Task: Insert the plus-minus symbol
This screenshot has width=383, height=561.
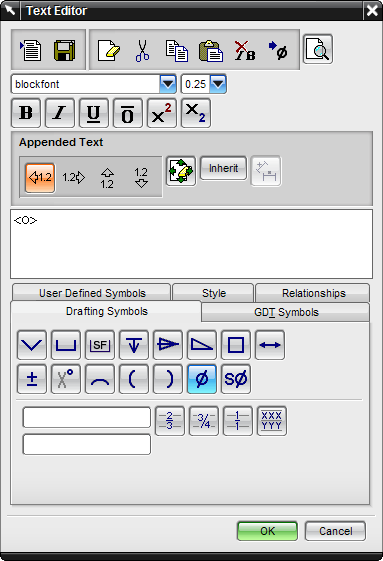Action: pos(32,379)
